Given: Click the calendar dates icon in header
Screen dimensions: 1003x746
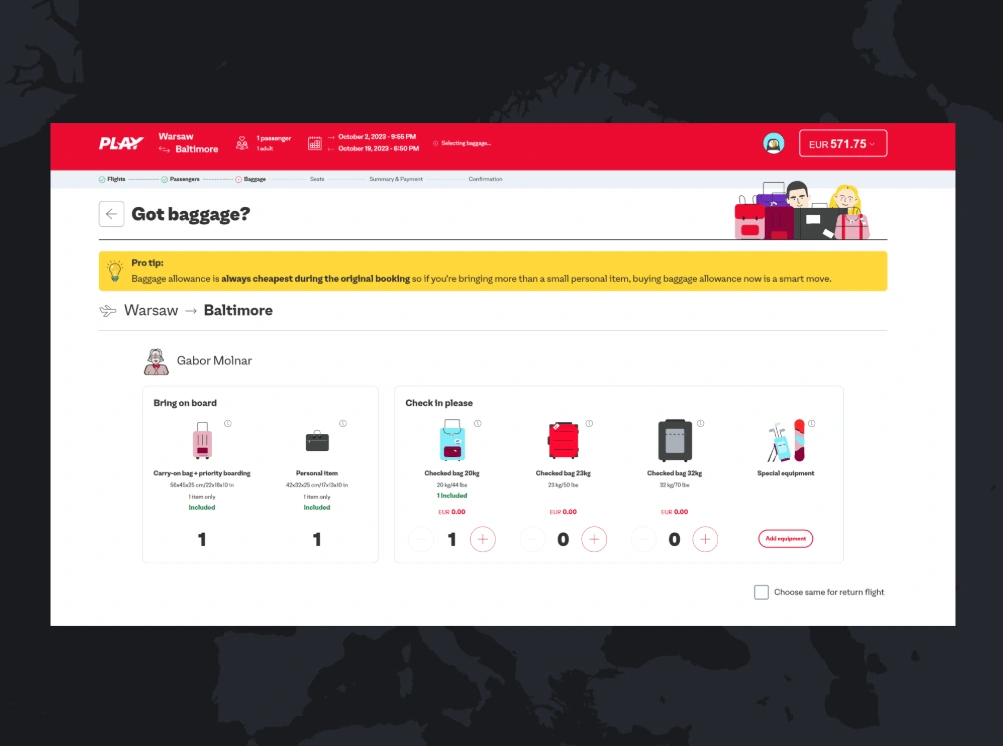Looking at the screenshot, I should click(315, 143).
